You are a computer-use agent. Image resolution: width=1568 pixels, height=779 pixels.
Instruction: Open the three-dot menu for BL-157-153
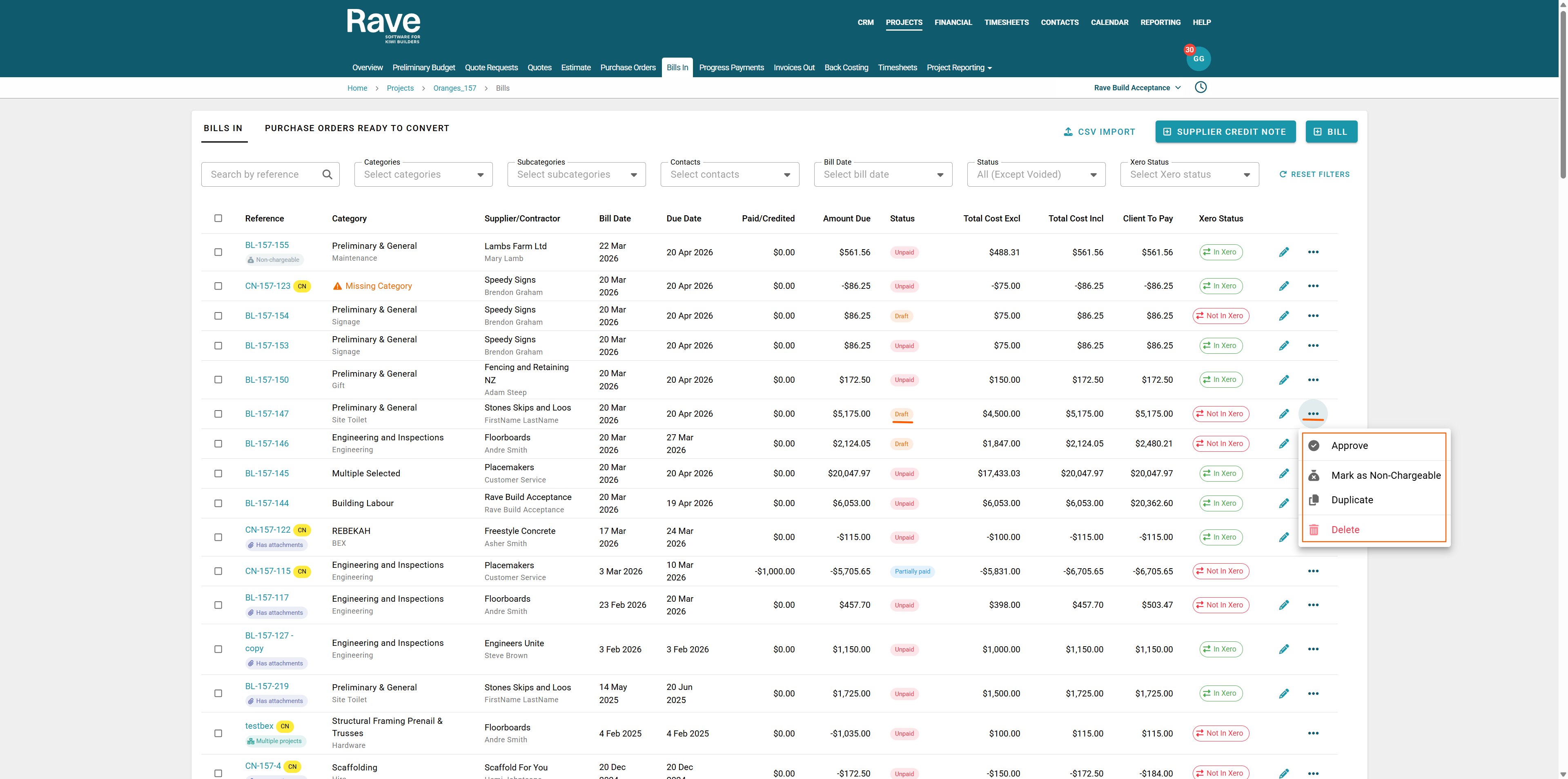click(1313, 345)
